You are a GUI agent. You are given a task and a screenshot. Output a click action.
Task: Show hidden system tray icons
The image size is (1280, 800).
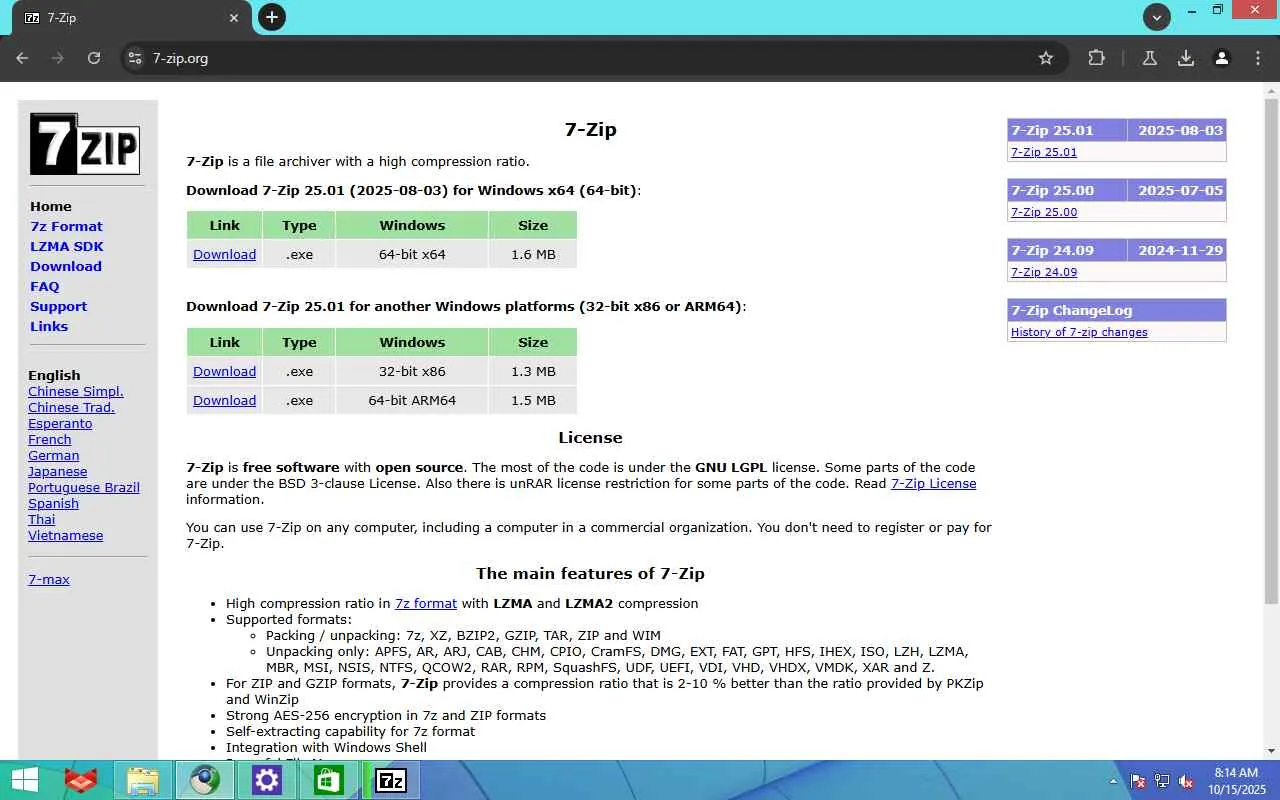tap(1114, 781)
